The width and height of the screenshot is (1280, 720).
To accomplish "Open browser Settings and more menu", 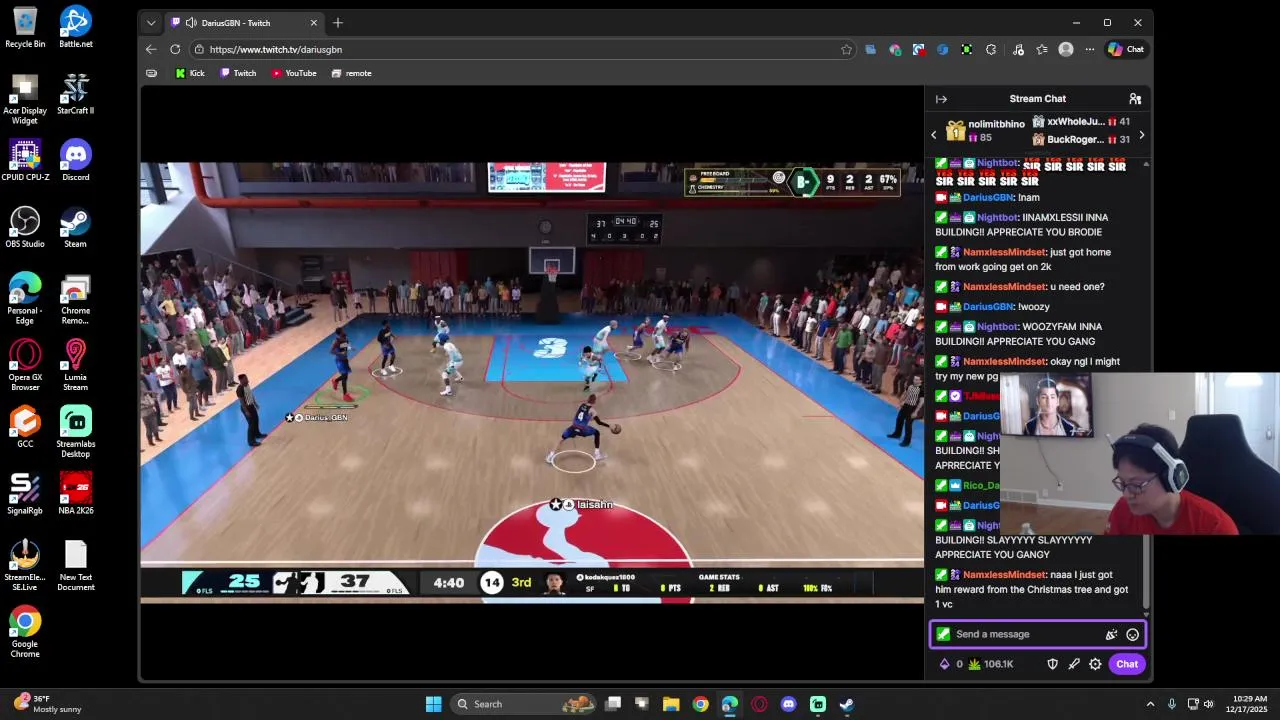I will point(1090,49).
